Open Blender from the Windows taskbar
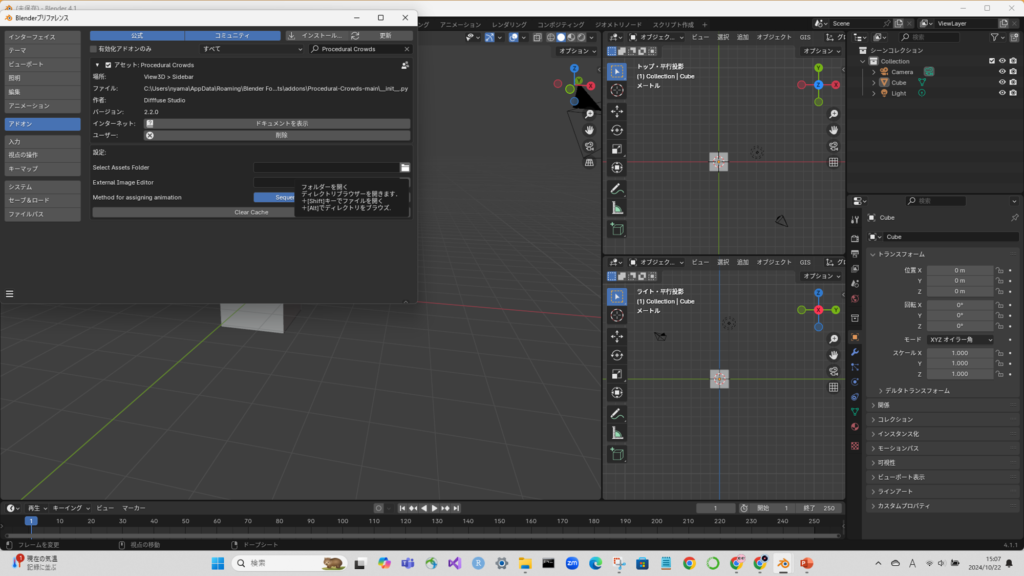This screenshot has height=576, width=1024. (x=783, y=563)
